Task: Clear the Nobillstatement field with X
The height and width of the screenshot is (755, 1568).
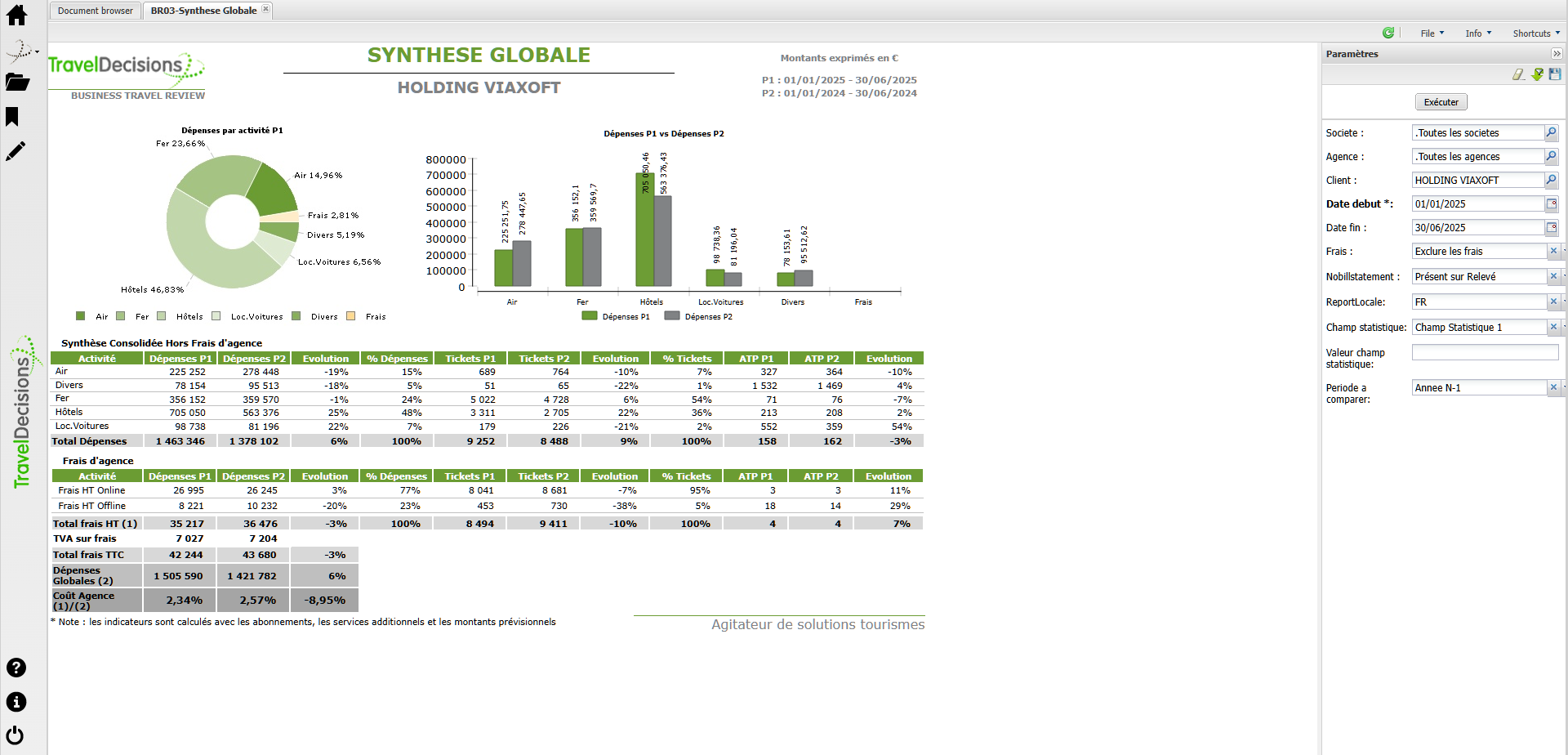Action: tap(1553, 276)
